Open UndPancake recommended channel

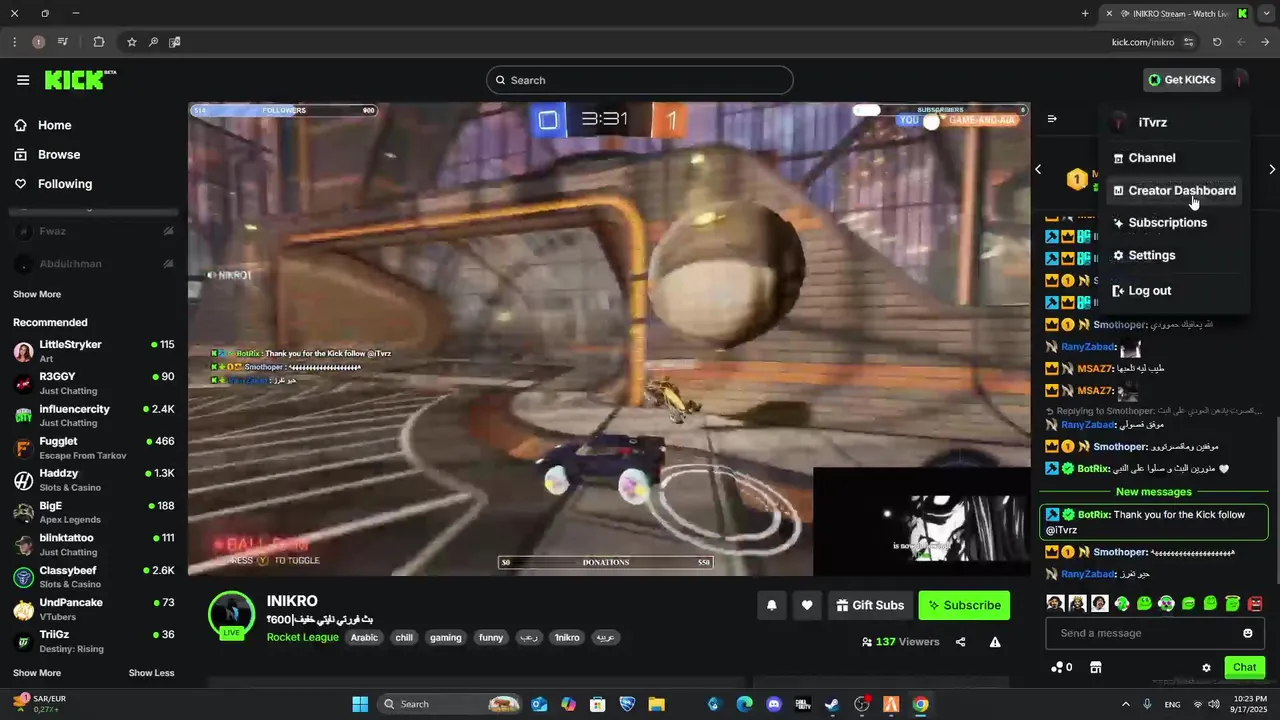click(94, 609)
